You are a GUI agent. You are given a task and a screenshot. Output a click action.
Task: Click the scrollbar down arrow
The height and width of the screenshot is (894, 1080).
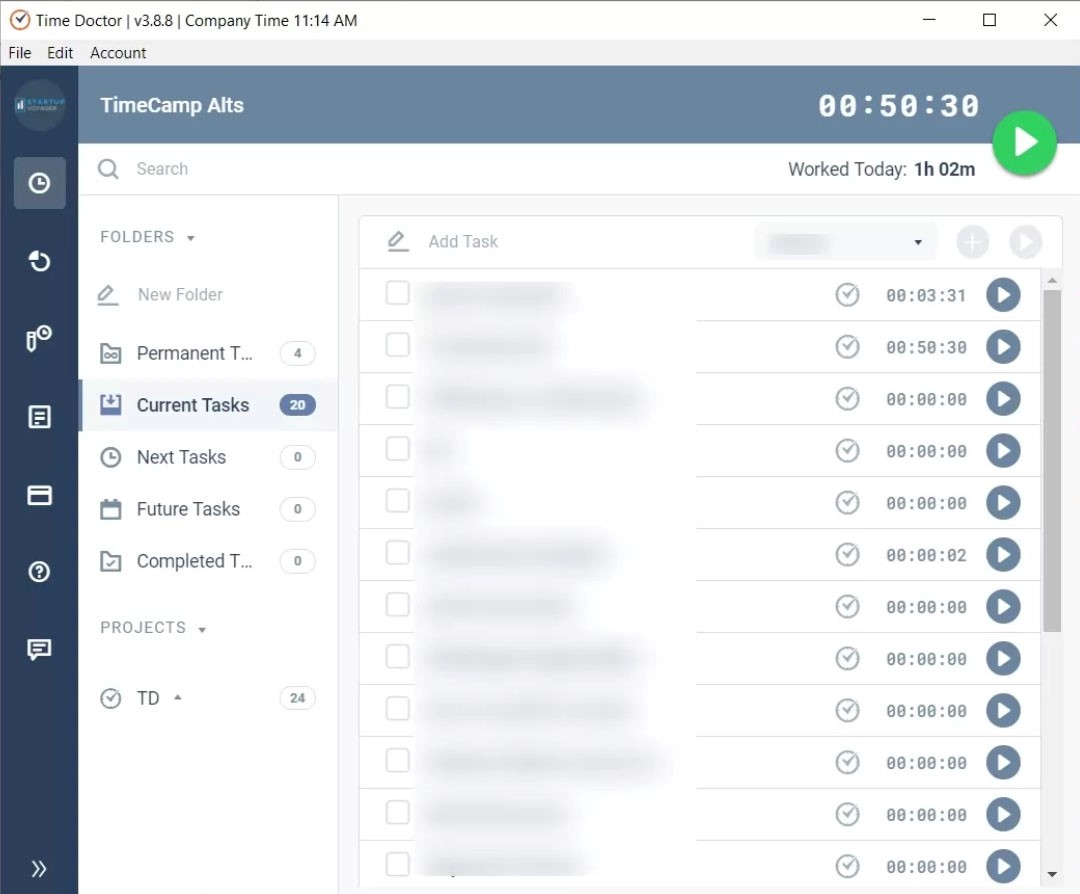pos(1052,874)
